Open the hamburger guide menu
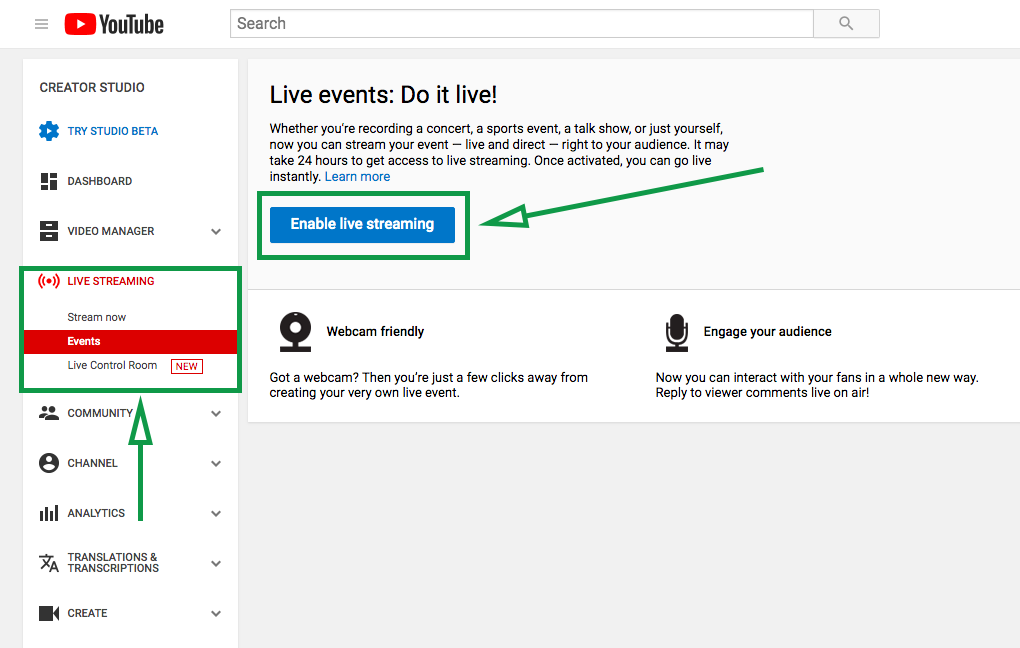 pyautogui.click(x=42, y=24)
